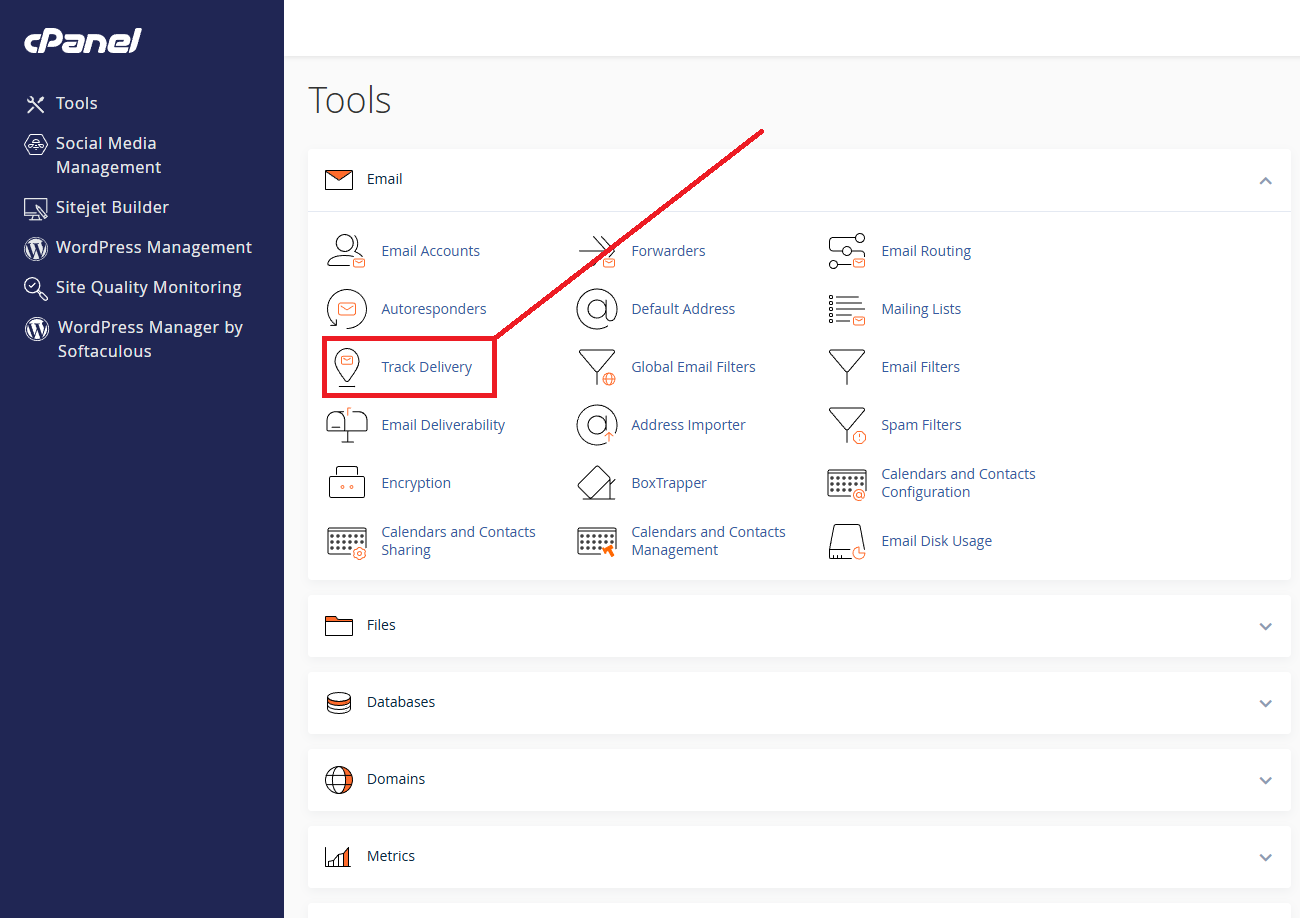Expand the Domains section chevron
The width and height of the screenshot is (1300, 918).
(1266, 780)
